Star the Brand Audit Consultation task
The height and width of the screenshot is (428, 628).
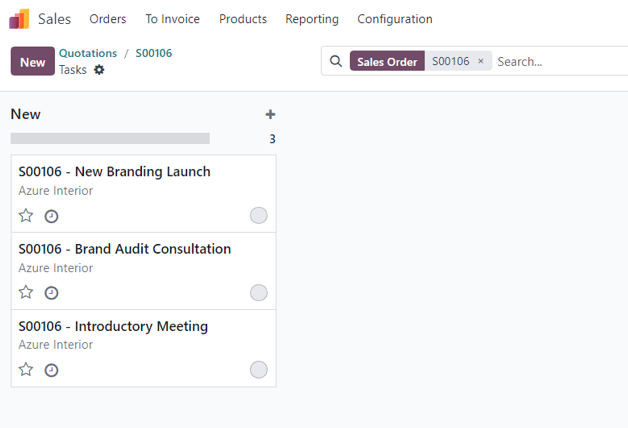click(x=26, y=292)
